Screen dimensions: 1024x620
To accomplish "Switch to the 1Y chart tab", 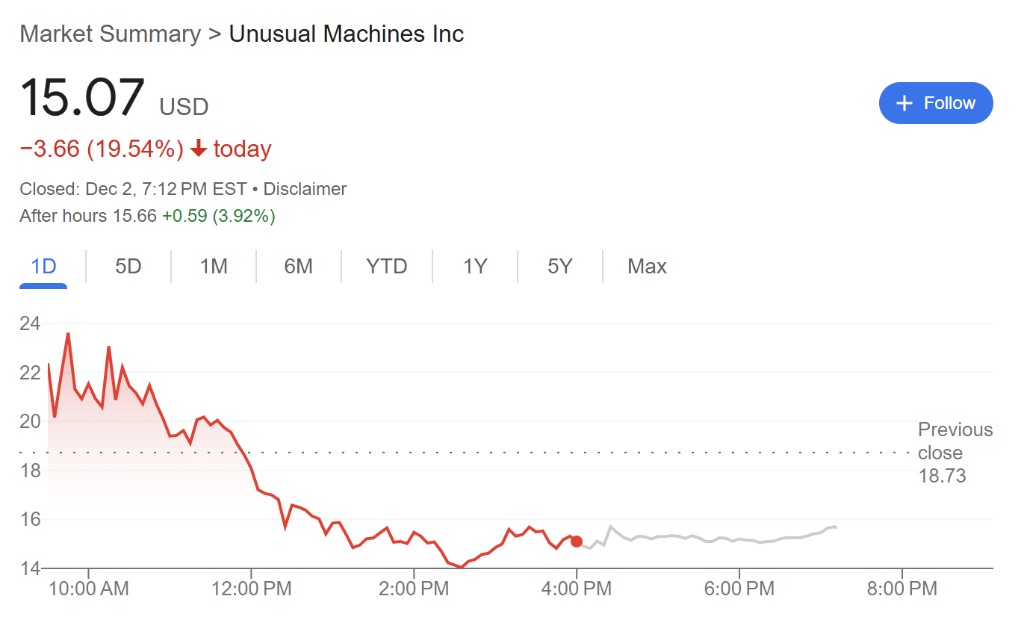I will click(475, 266).
